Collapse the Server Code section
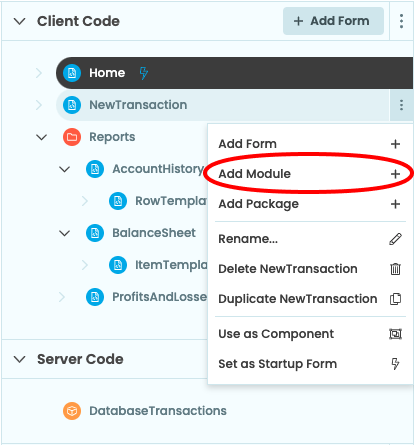Screen dimensions: 414x445 pos(20,359)
